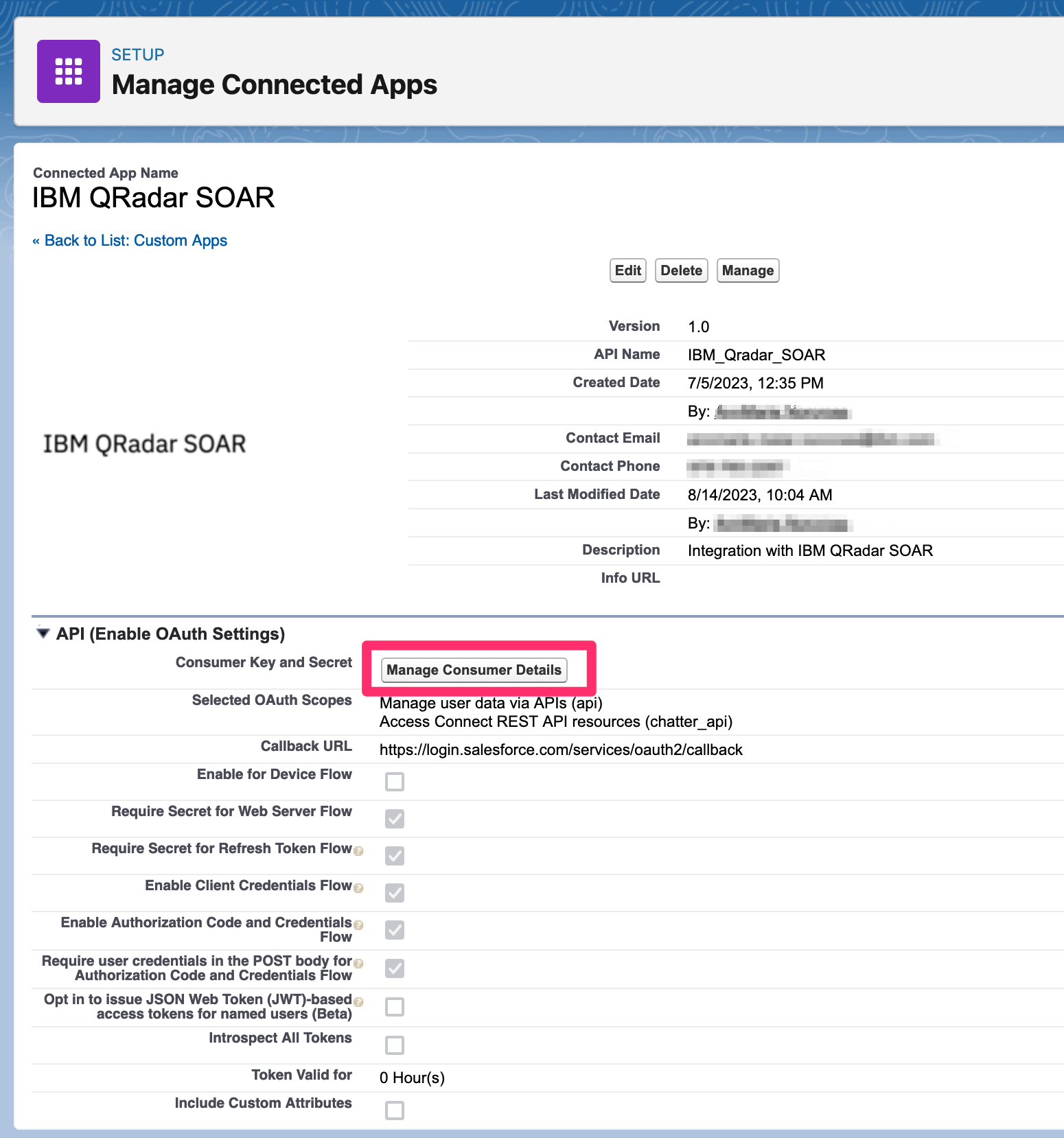
Task: Click the Manage Connected Apps heading
Action: [x=275, y=85]
